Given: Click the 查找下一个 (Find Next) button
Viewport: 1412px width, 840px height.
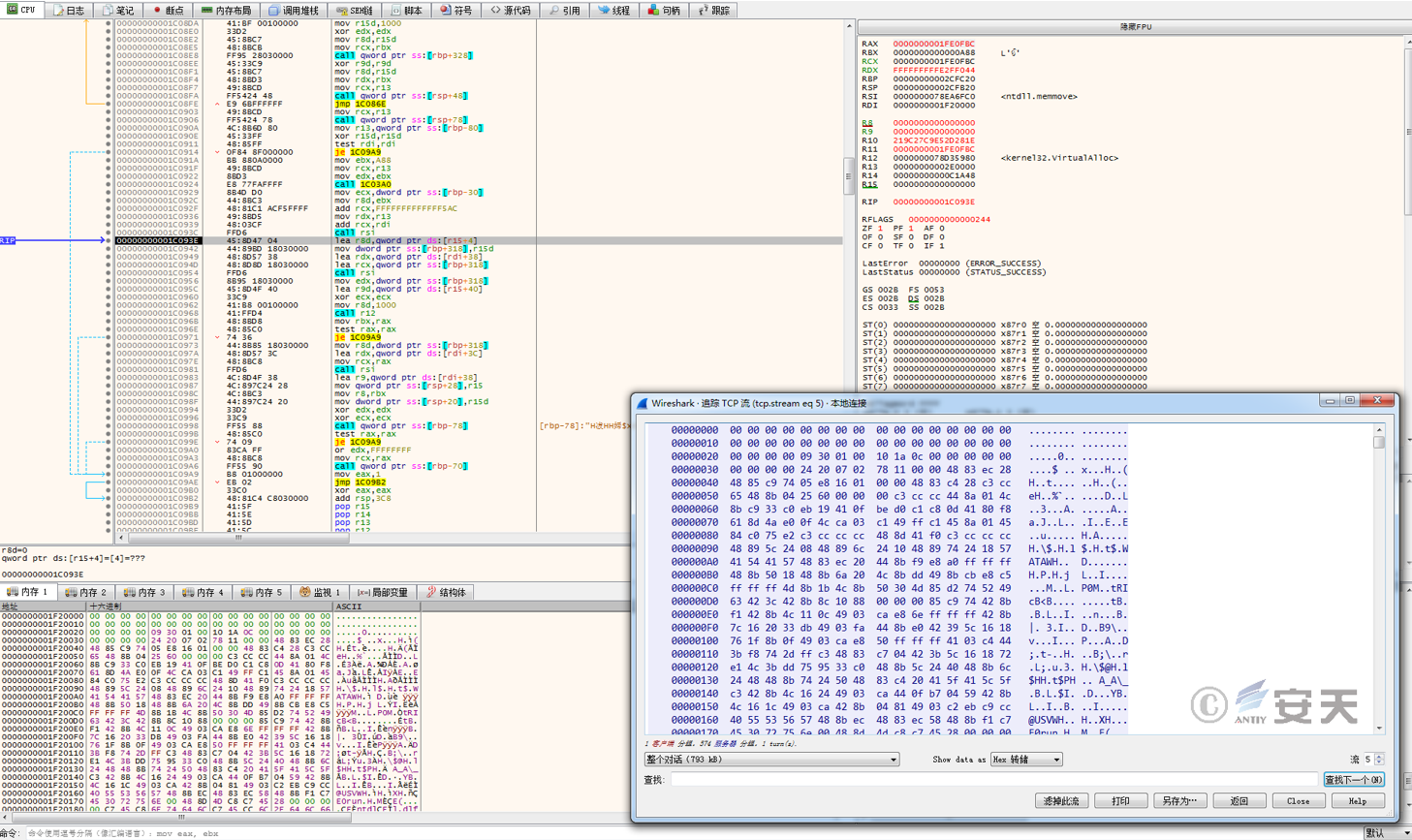Looking at the screenshot, I should click(1353, 780).
